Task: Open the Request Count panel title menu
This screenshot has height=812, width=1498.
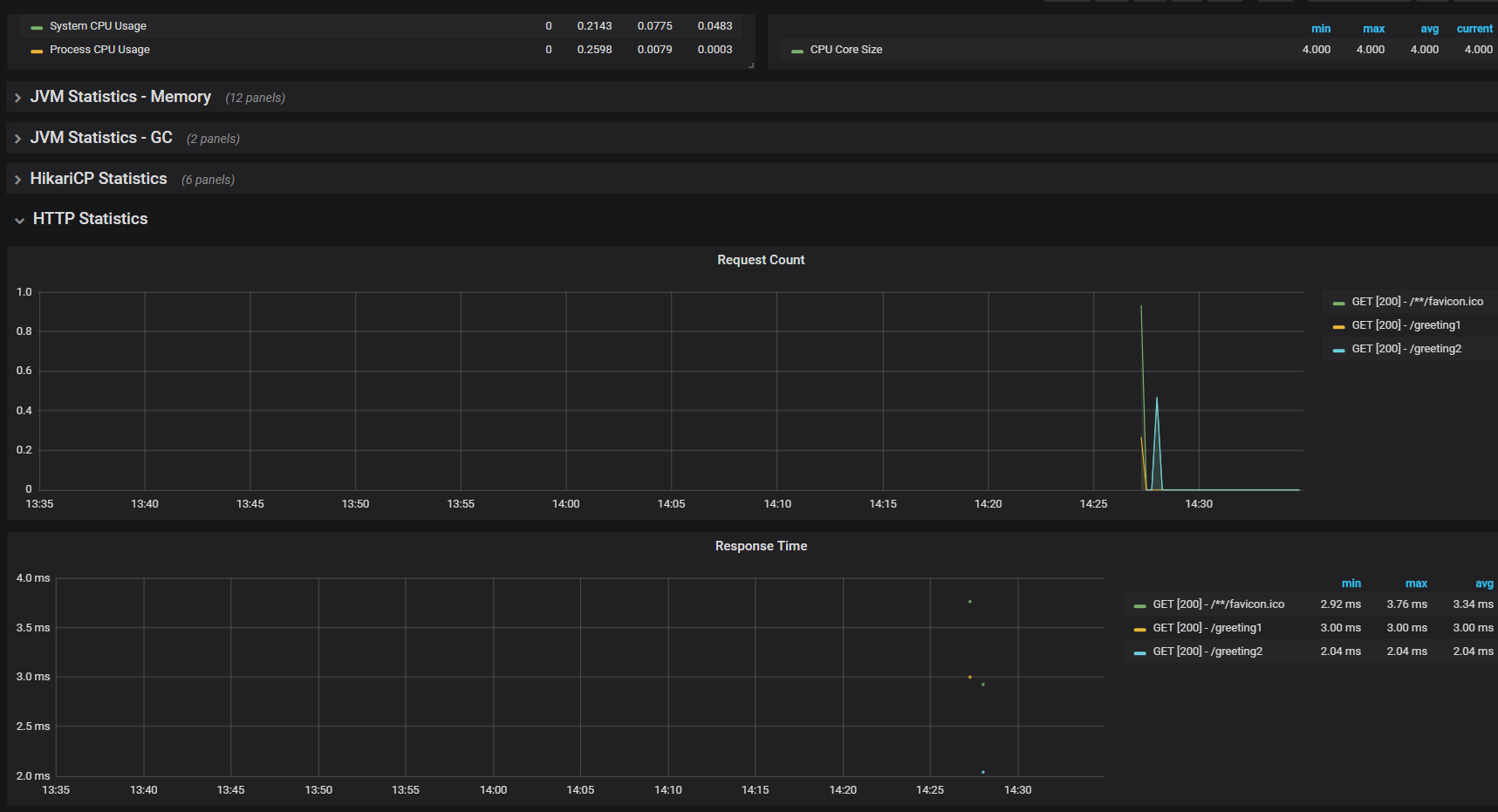Action: (761, 260)
